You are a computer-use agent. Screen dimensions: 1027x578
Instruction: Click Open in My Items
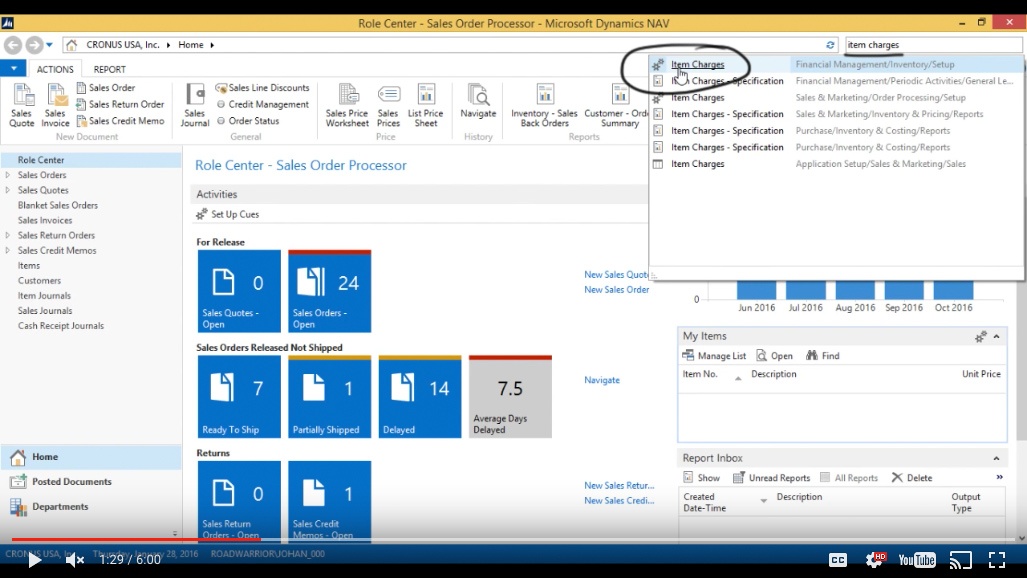point(774,355)
